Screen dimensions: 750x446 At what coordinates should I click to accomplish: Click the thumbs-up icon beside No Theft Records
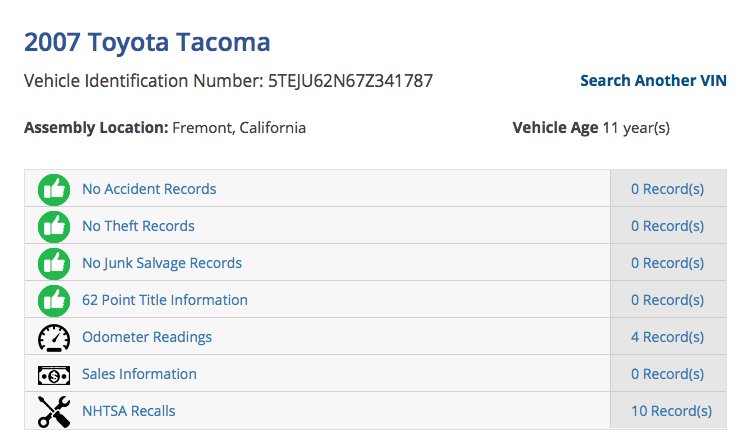click(54, 226)
